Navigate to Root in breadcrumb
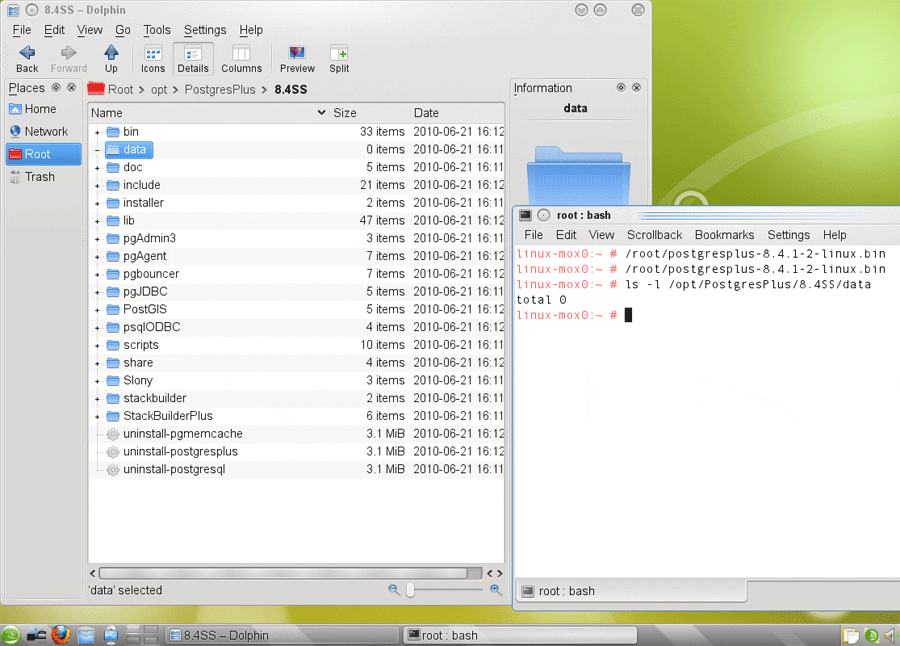This screenshot has width=900, height=646. coord(121,90)
